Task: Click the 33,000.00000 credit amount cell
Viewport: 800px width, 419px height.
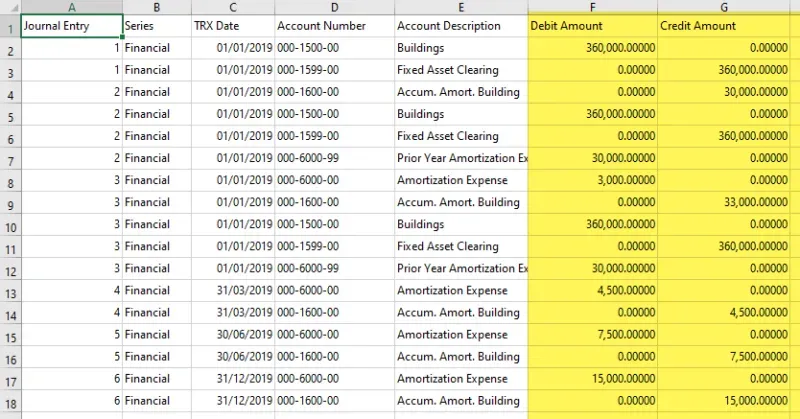Action: pyautogui.click(x=722, y=203)
